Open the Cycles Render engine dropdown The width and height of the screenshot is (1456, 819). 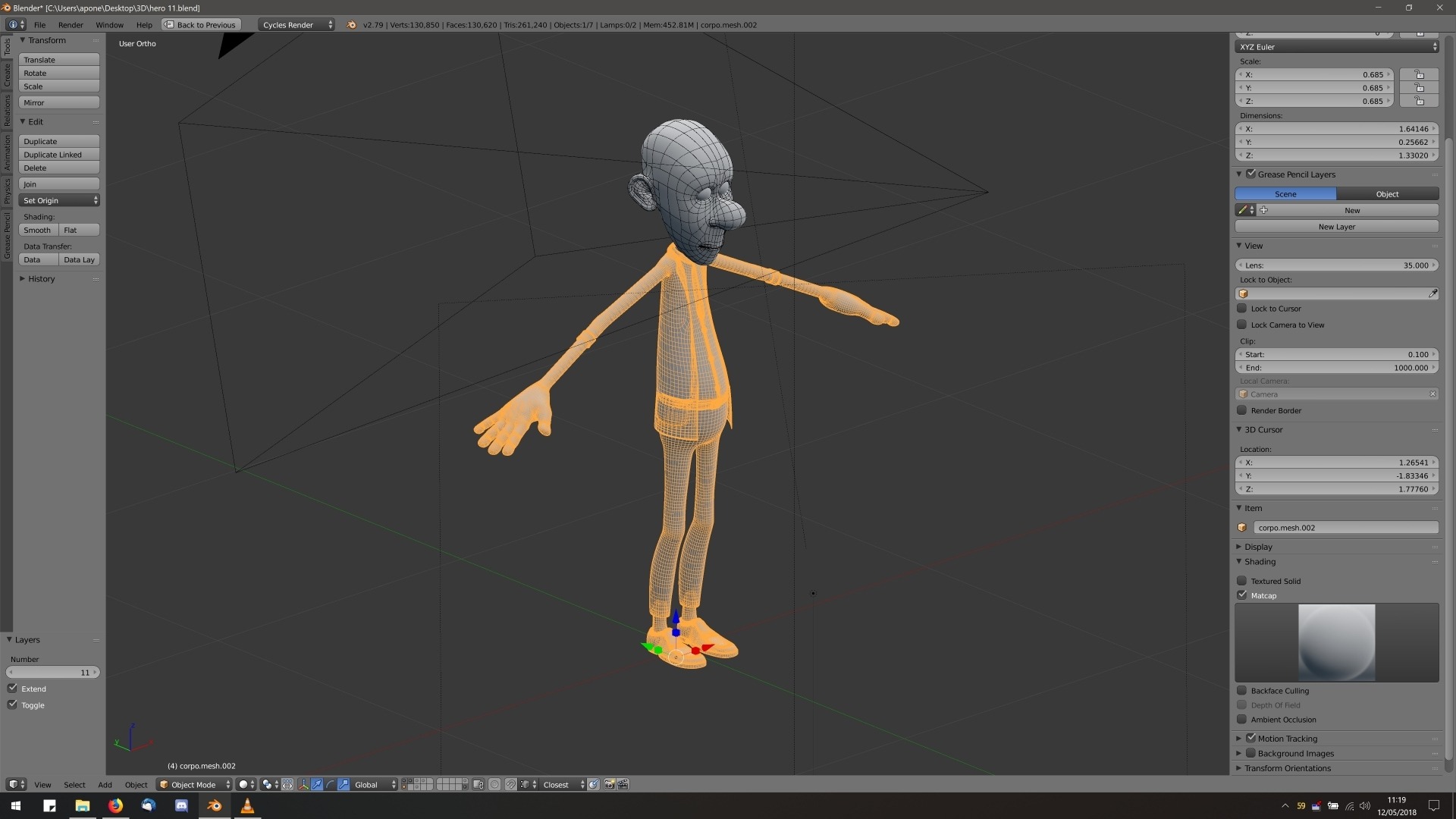[297, 25]
